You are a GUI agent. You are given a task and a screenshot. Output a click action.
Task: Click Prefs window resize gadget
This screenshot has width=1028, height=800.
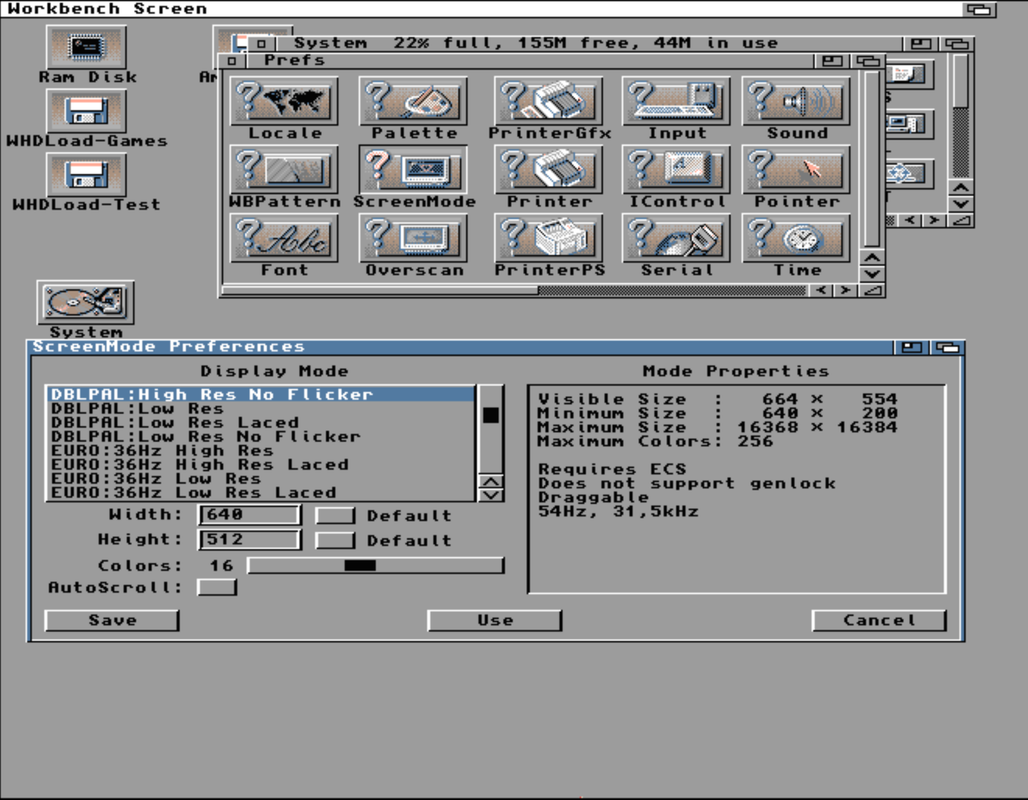(871, 290)
